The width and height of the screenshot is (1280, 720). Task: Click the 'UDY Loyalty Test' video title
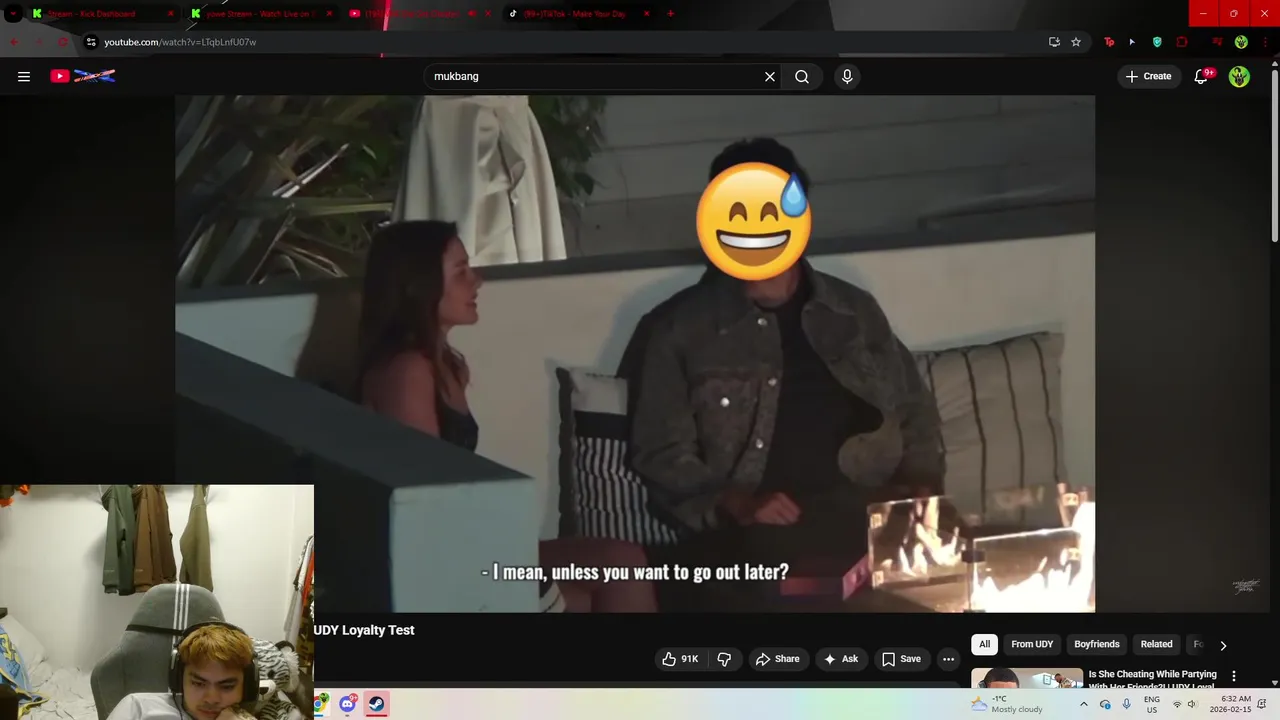(364, 630)
